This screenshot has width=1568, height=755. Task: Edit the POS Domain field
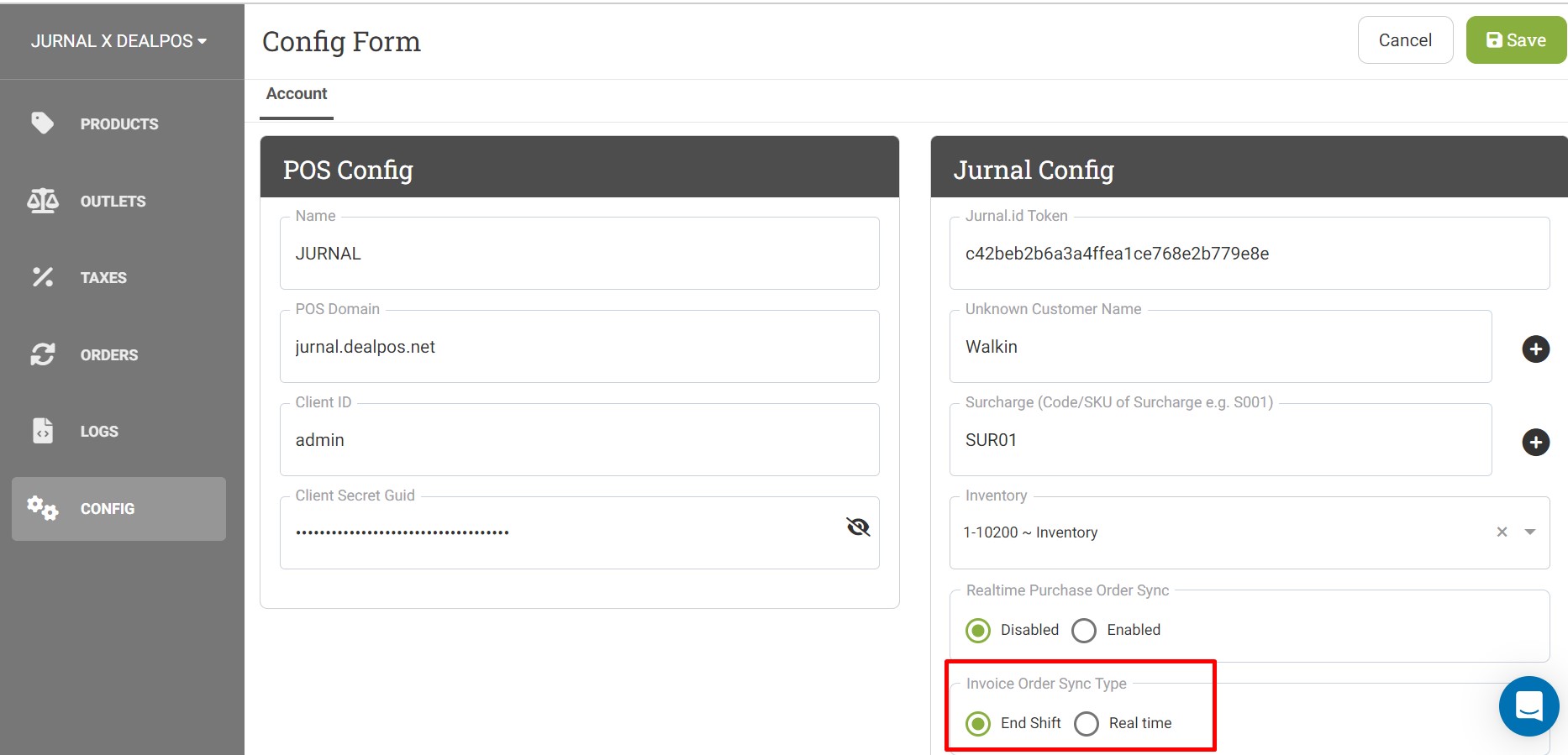[580, 347]
